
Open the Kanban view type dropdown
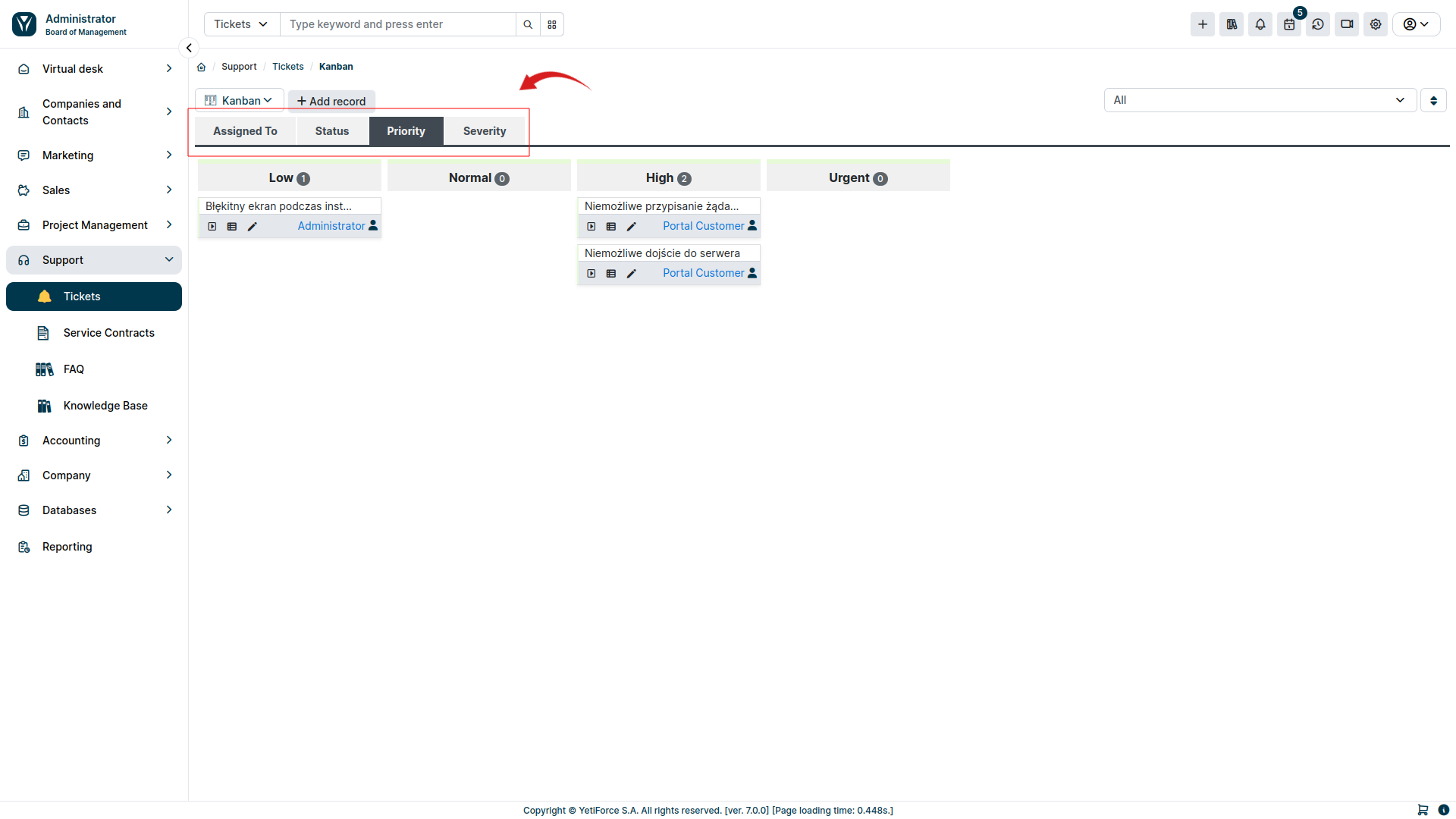(x=240, y=100)
